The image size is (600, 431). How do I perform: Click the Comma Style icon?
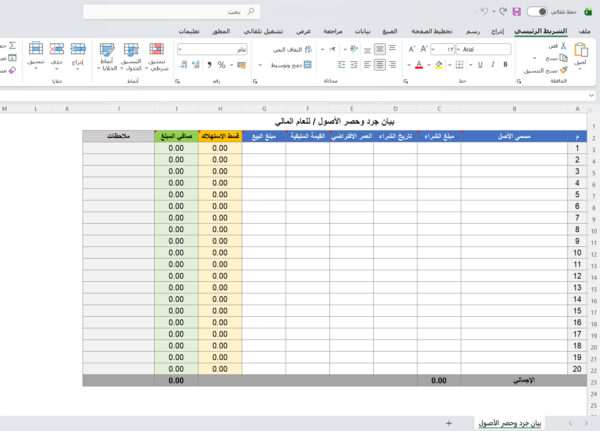[209, 65]
